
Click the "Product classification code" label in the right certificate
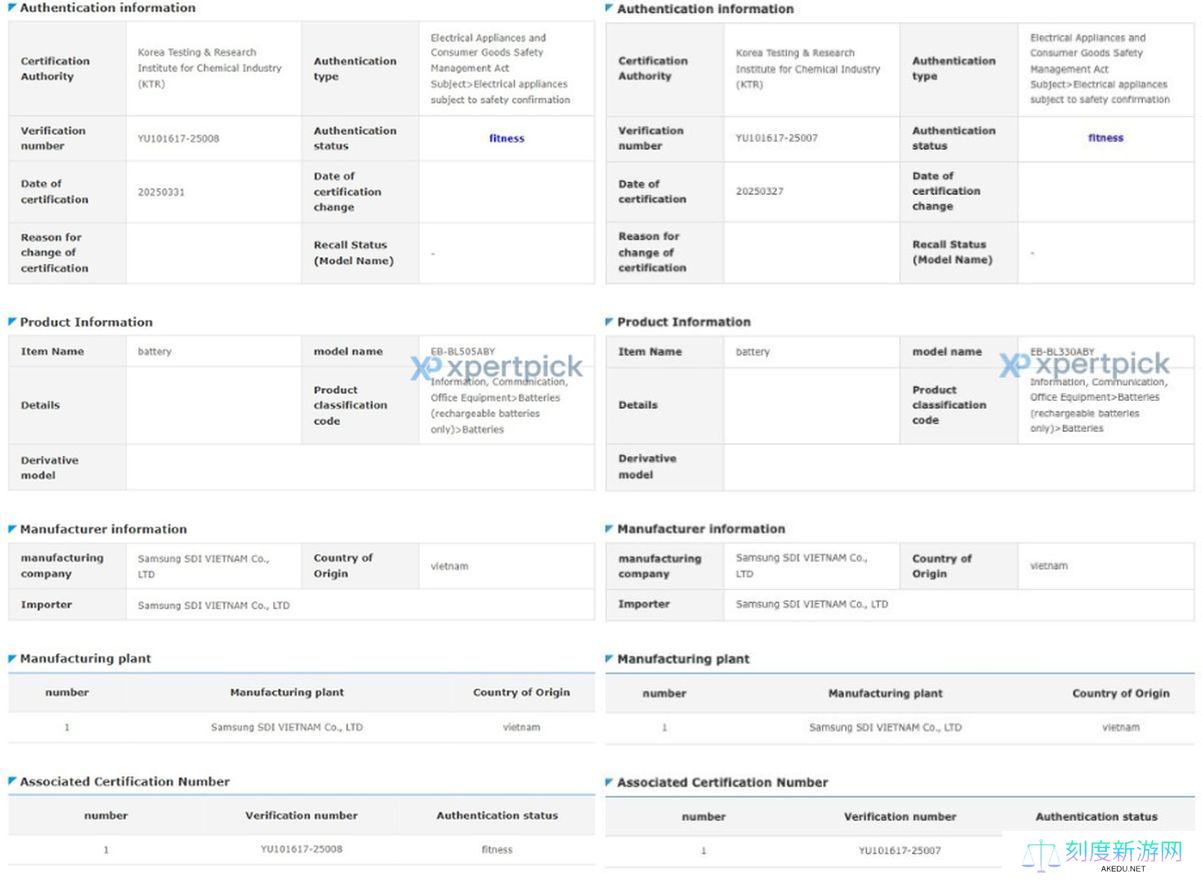tap(949, 405)
